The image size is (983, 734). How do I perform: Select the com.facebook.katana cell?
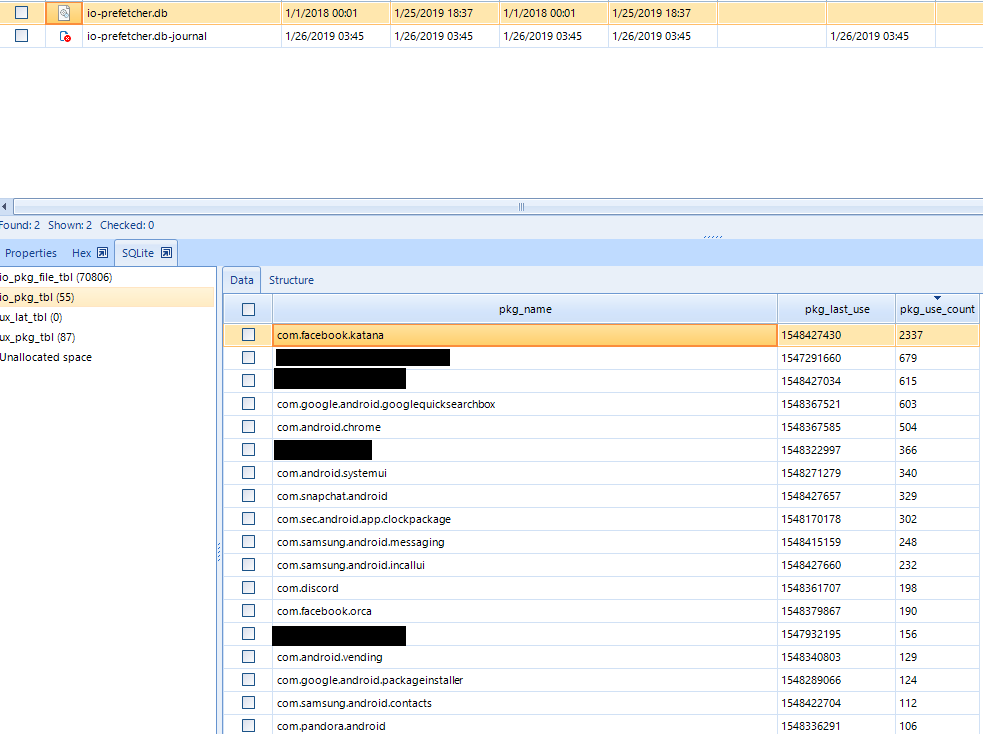point(525,335)
